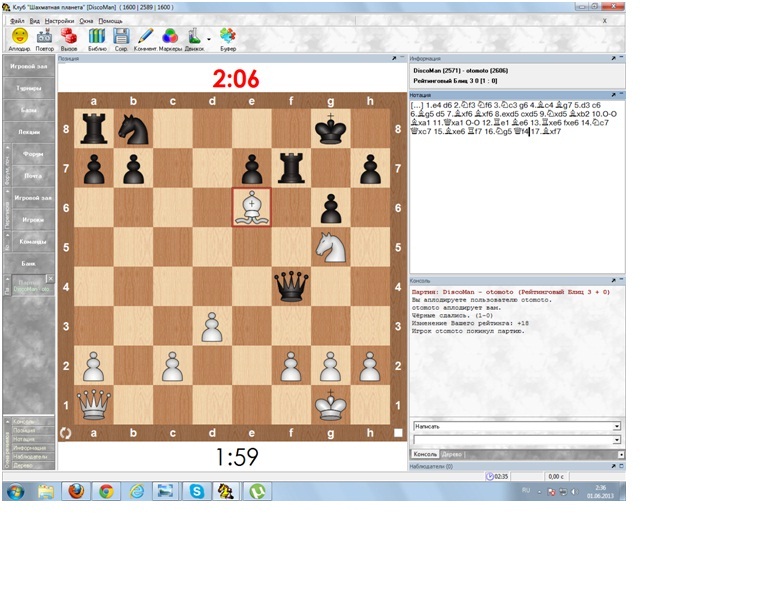Click the clock icon in status bar

(x=489, y=476)
